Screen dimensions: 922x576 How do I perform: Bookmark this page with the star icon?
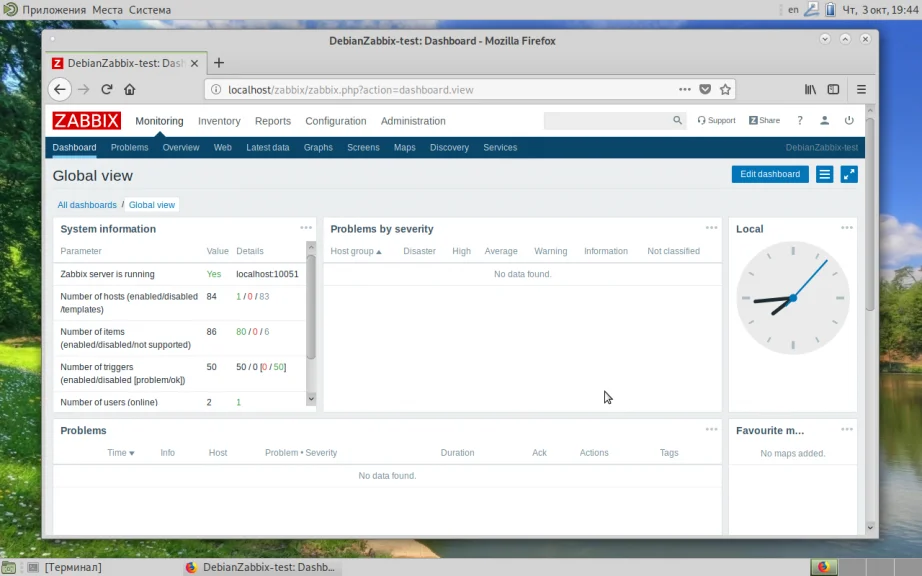click(x=725, y=89)
